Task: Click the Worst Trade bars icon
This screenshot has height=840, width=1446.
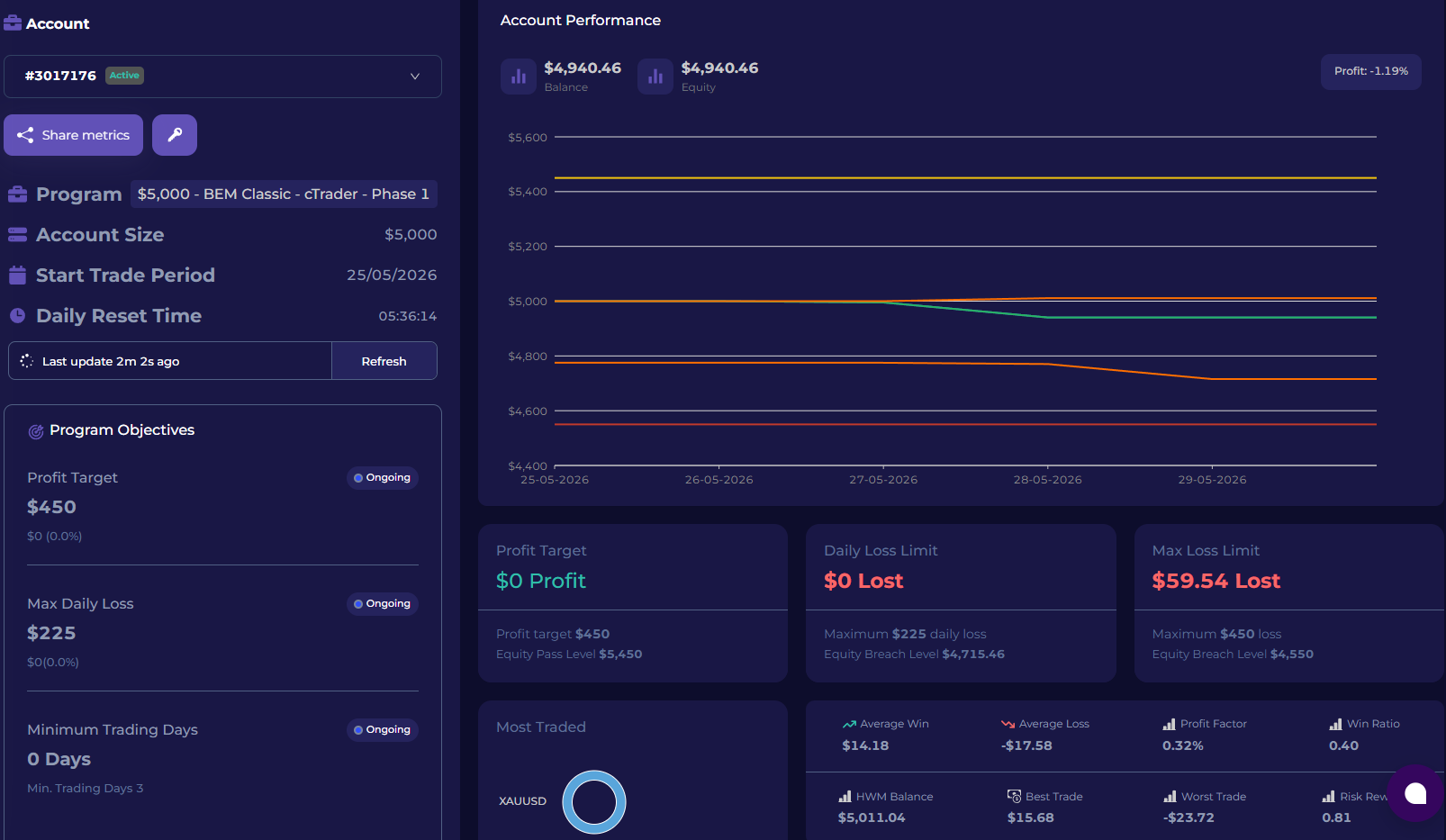Action: 1170,797
